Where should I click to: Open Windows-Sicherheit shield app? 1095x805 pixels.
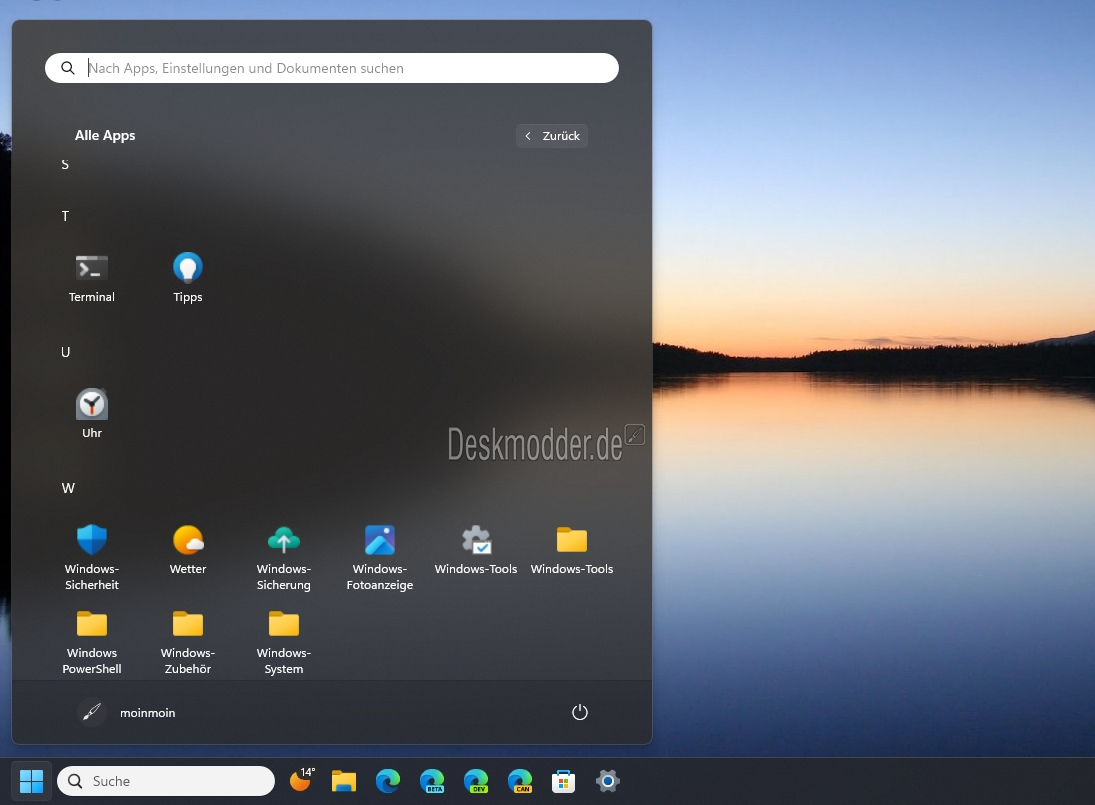point(91,558)
